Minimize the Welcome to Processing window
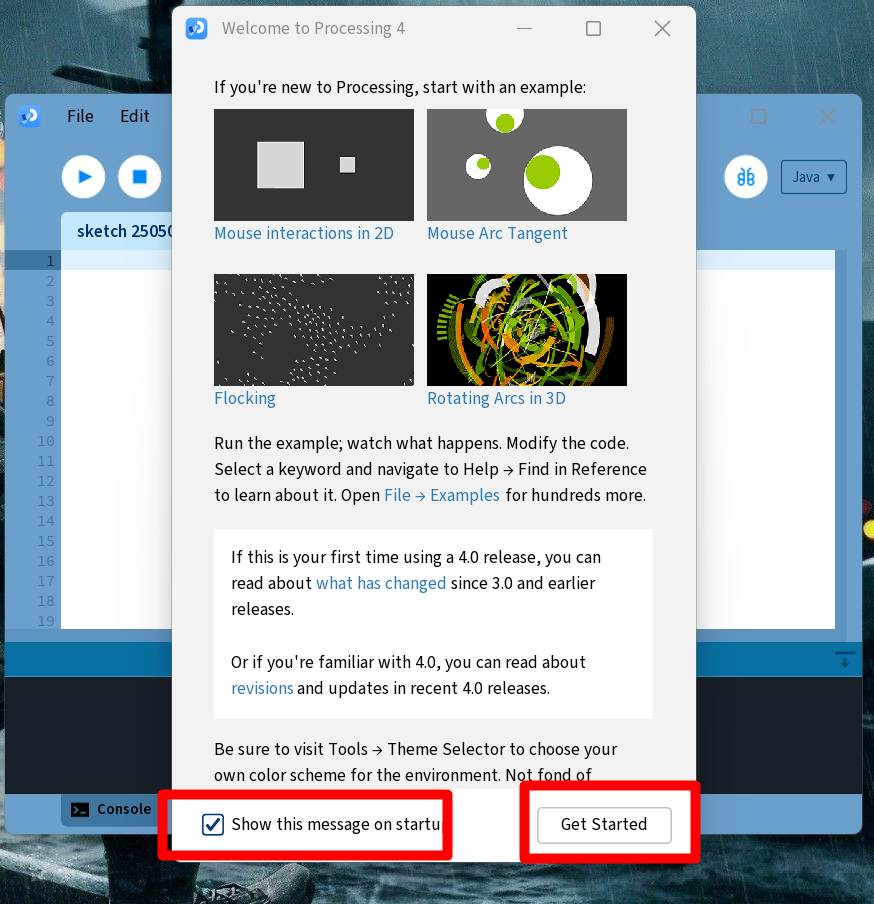This screenshot has height=904, width=874. pos(524,28)
